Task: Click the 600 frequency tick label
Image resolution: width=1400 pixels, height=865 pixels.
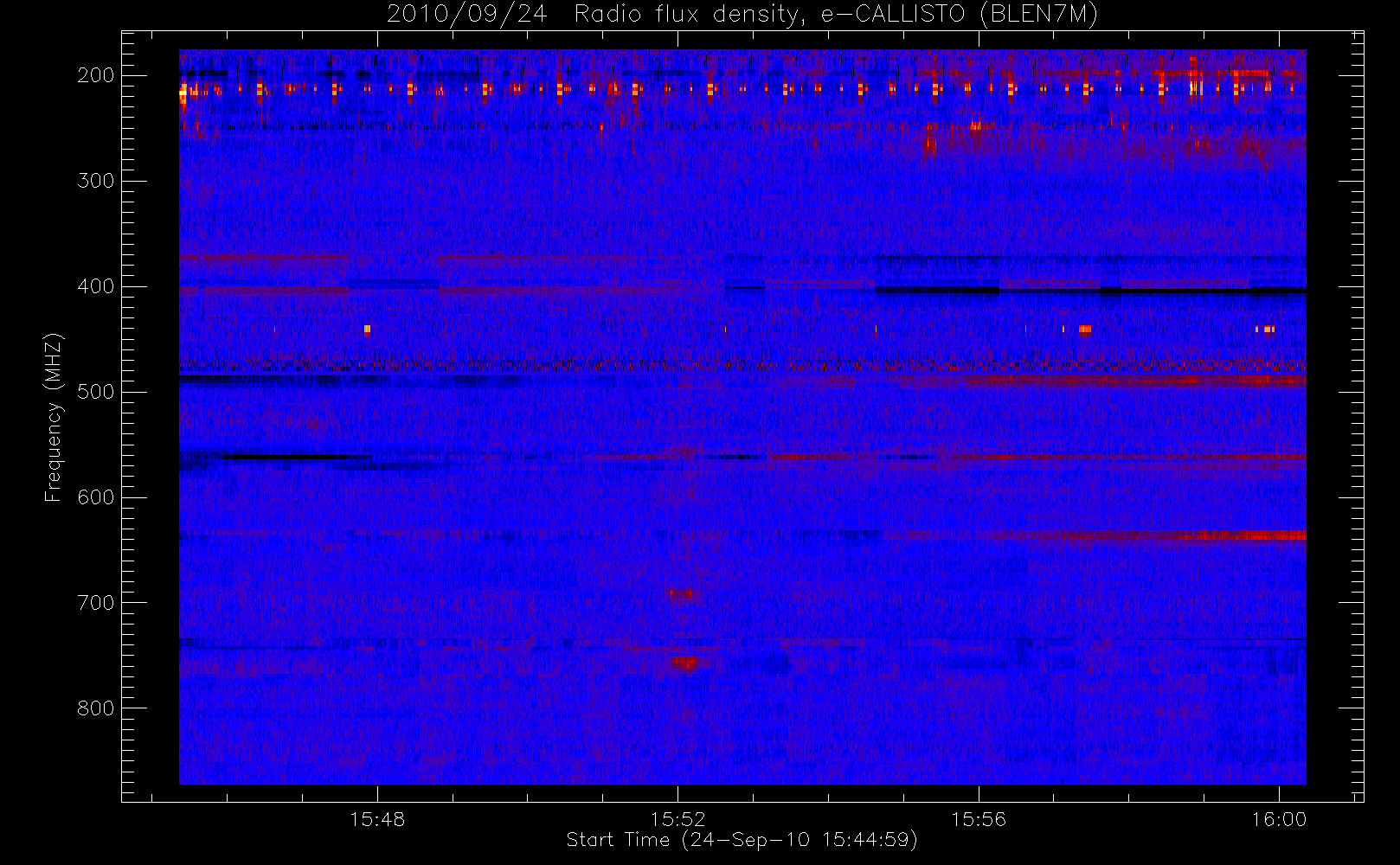Action: click(x=96, y=497)
